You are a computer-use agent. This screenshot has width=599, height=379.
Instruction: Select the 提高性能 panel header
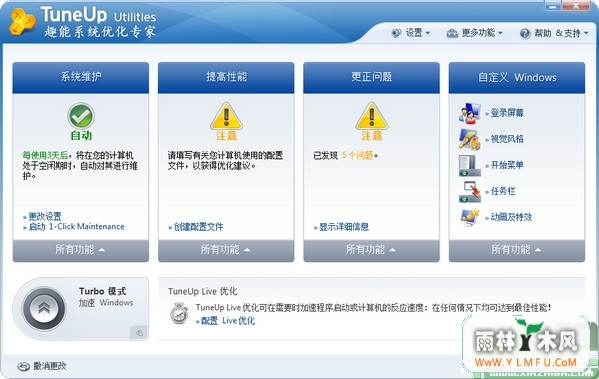click(x=226, y=78)
